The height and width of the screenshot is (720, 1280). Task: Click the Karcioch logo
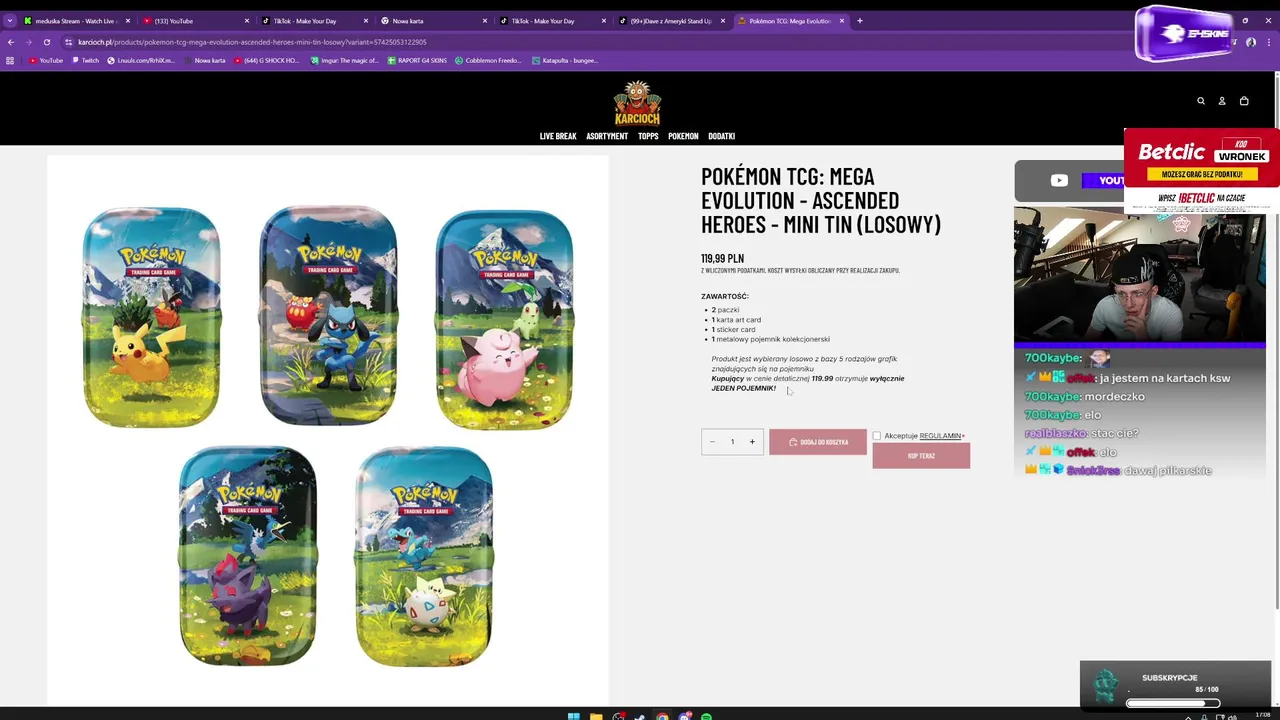tap(637, 103)
